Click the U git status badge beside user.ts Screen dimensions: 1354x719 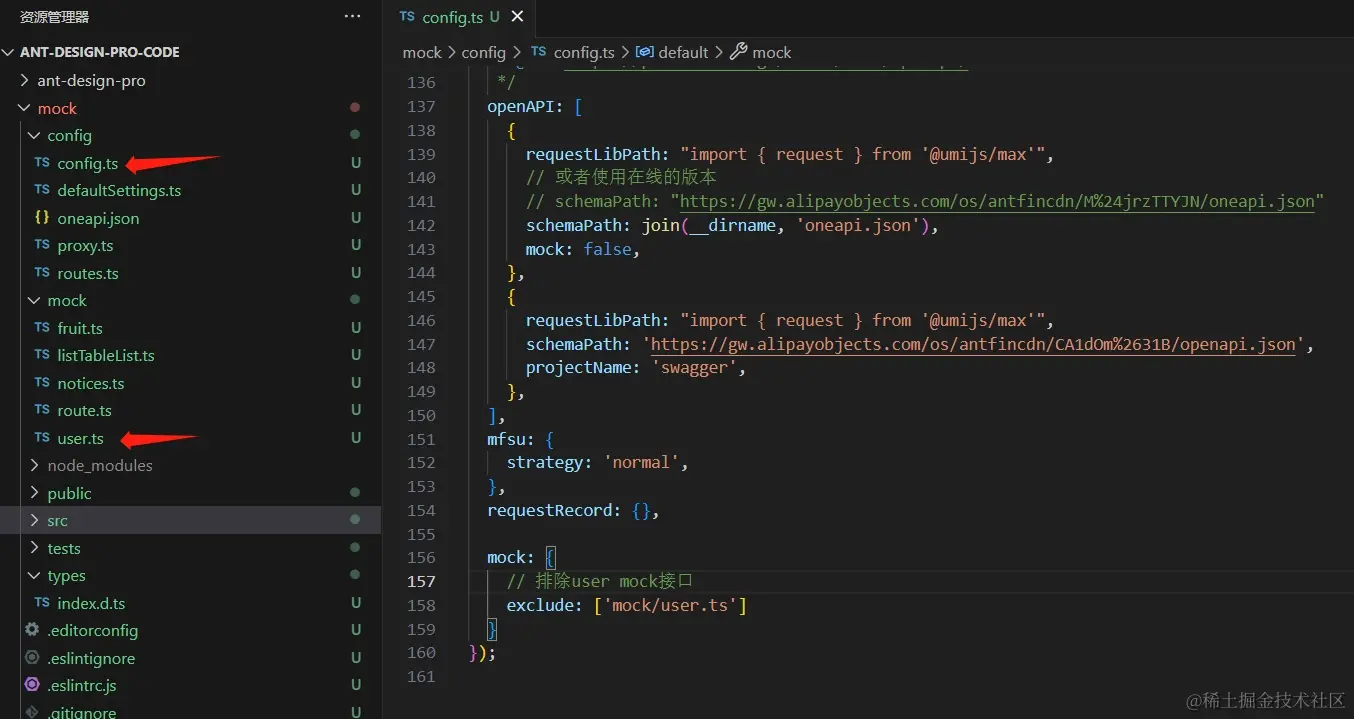click(355, 438)
